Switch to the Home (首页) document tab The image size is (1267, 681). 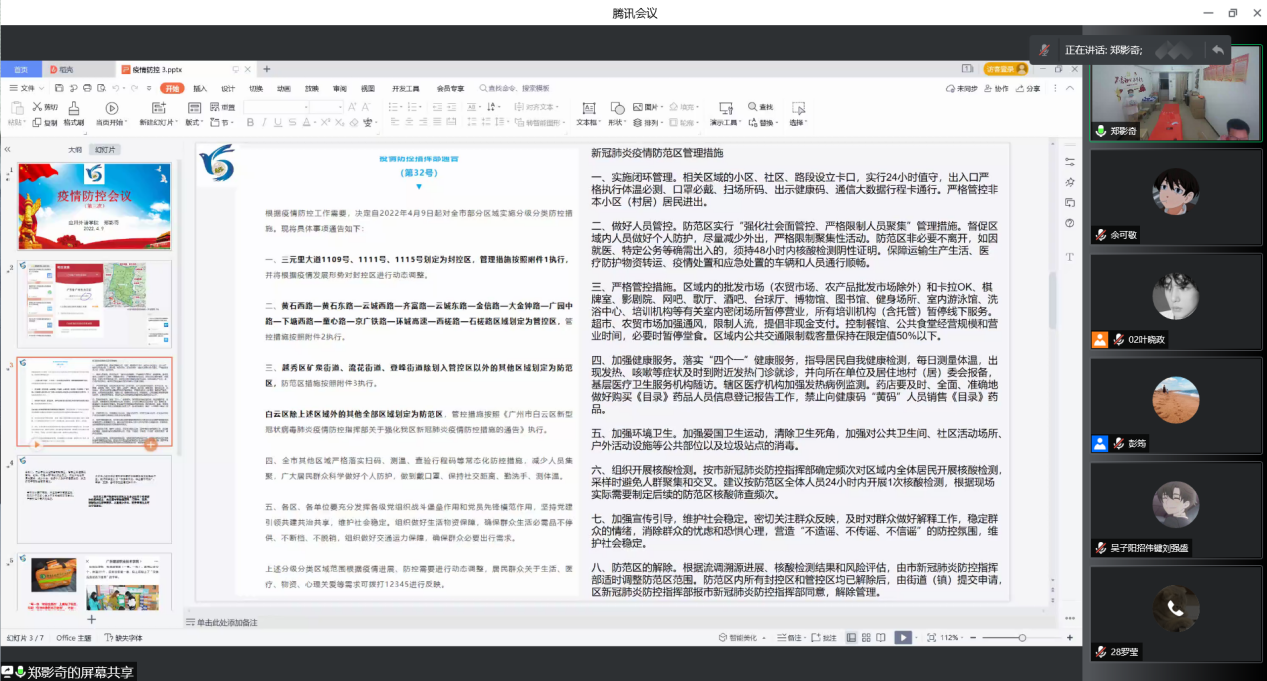coord(20,69)
